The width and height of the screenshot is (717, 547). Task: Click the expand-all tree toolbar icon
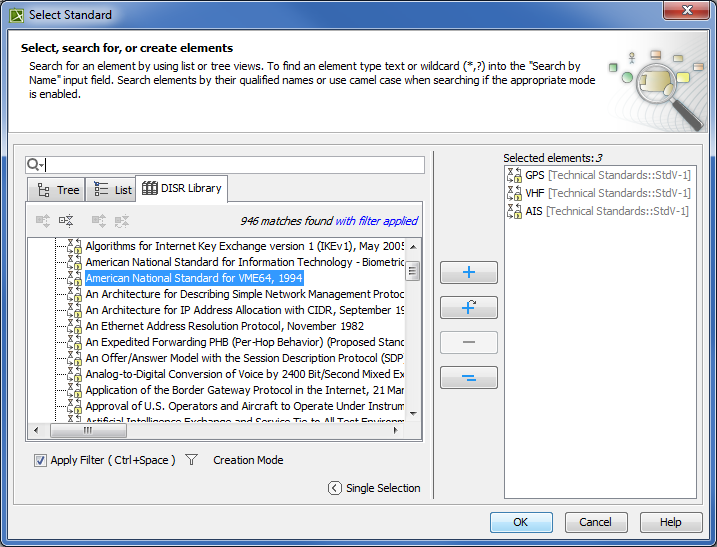tap(43, 221)
